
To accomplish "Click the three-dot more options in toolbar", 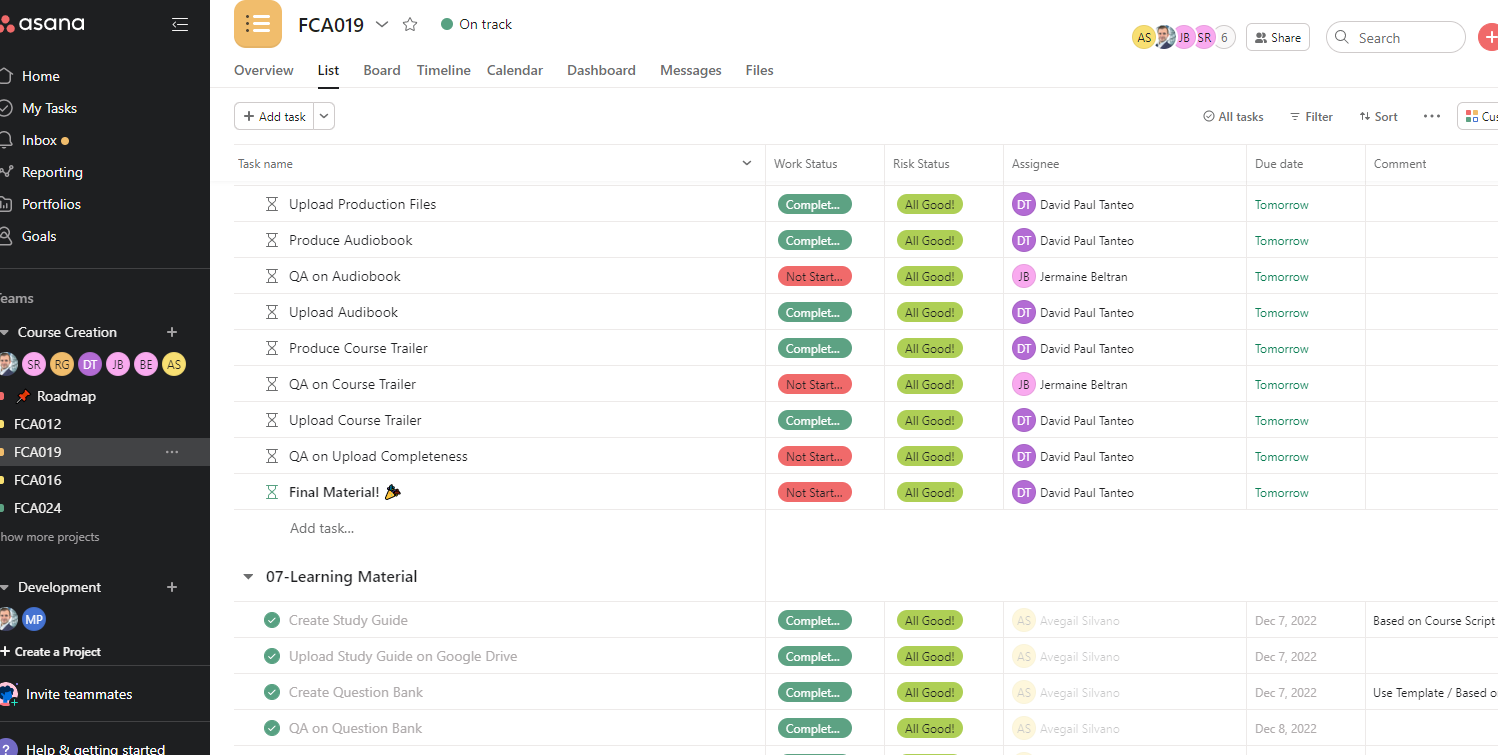I will pos(1432,117).
